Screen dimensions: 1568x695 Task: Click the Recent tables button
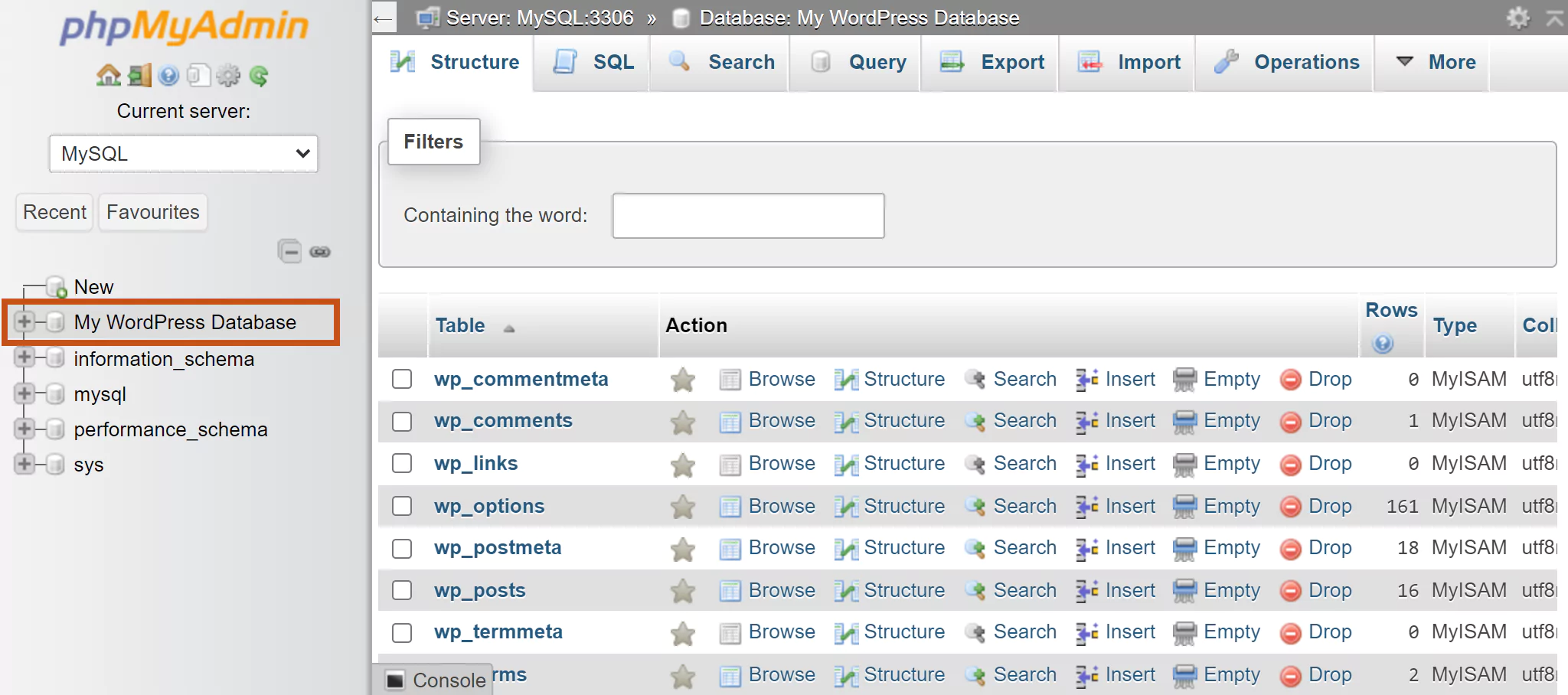pyautogui.click(x=54, y=212)
